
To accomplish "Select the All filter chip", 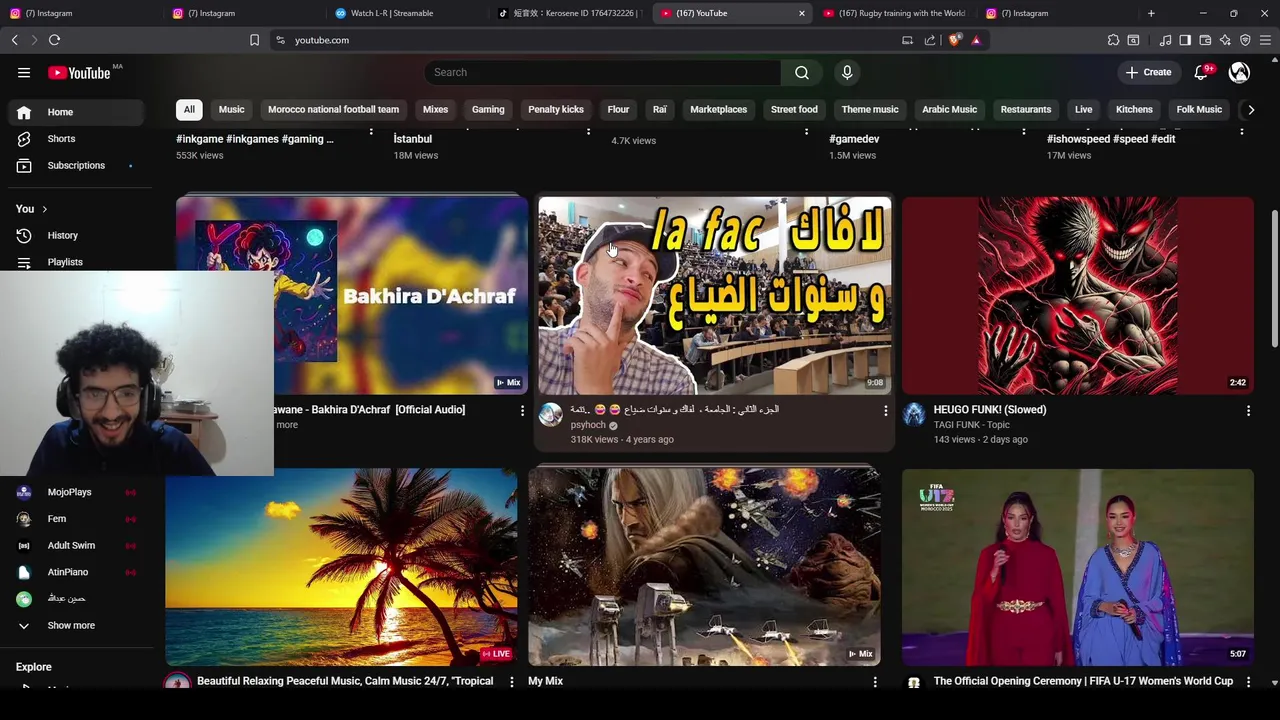I will (189, 109).
